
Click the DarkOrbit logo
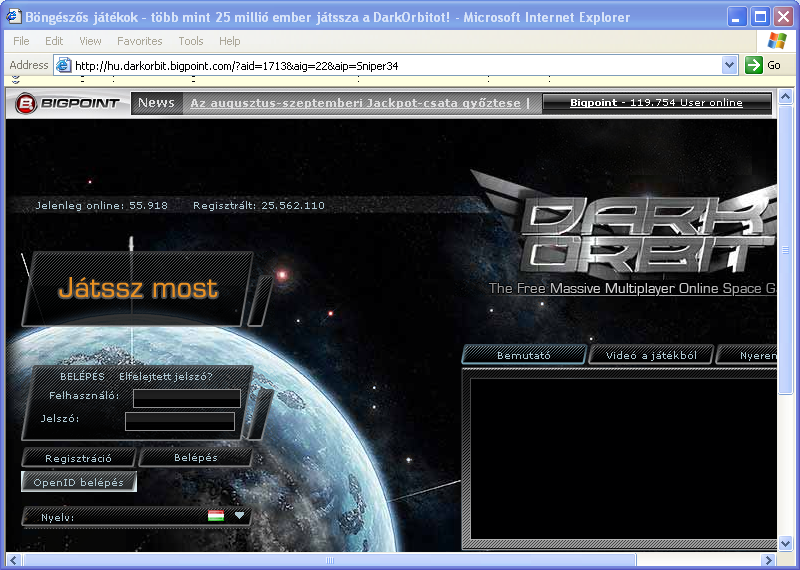pyautogui.click(x=623, y=225)
